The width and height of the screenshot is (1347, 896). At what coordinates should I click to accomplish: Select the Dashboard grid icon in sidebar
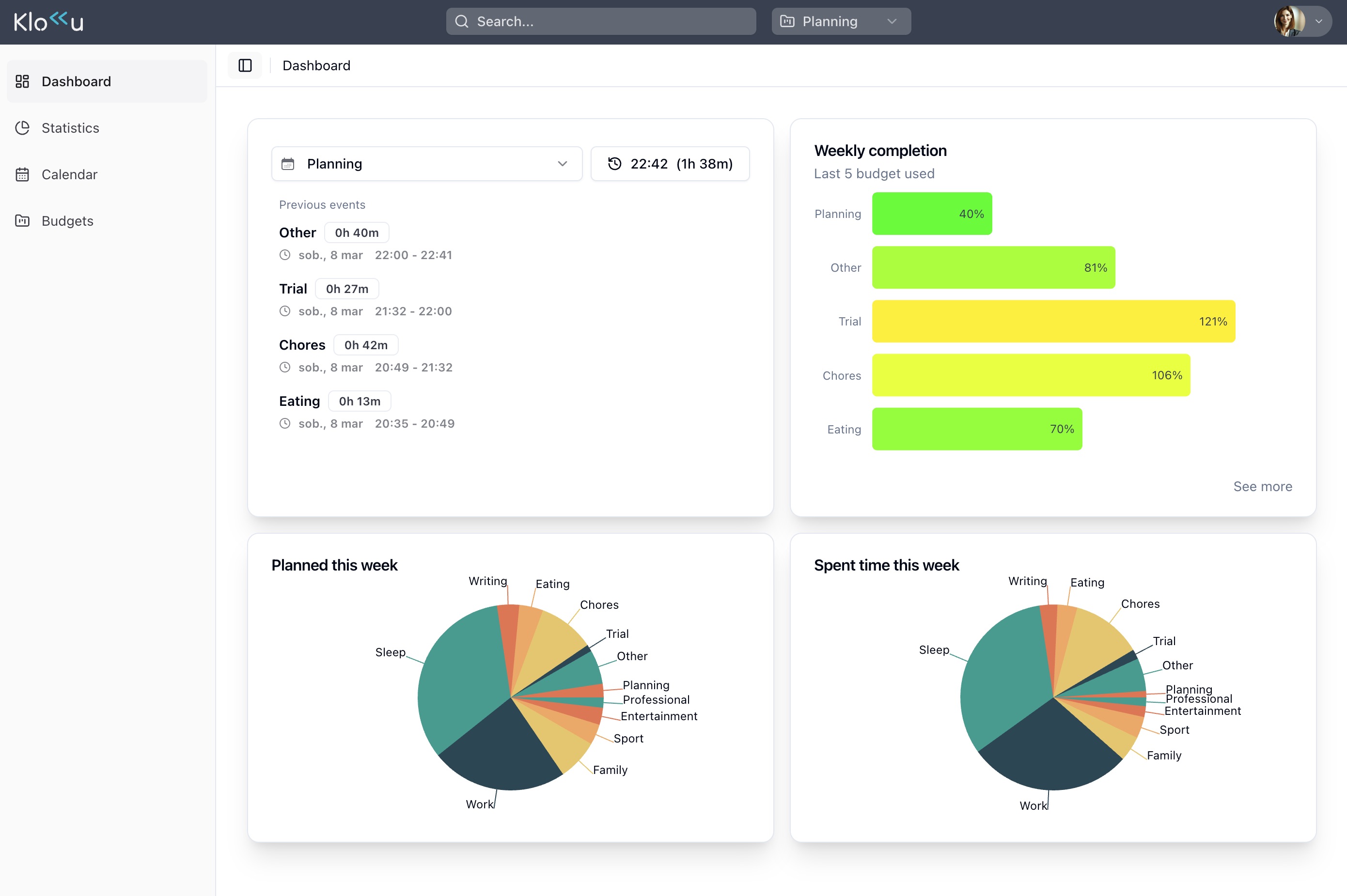coord(22,81)
